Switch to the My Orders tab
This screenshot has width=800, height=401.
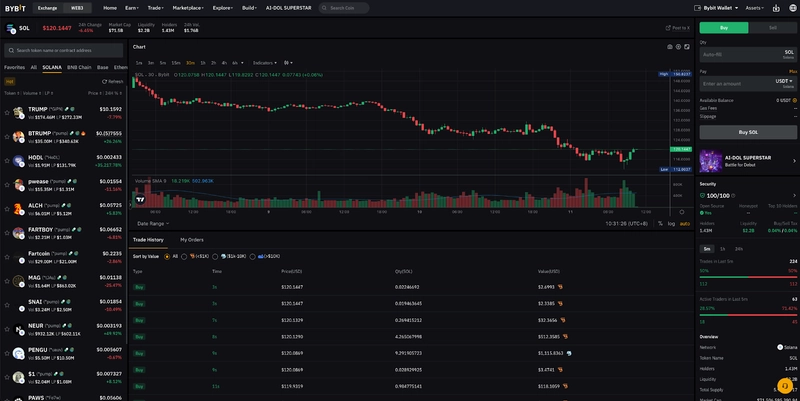coord(192,240)
